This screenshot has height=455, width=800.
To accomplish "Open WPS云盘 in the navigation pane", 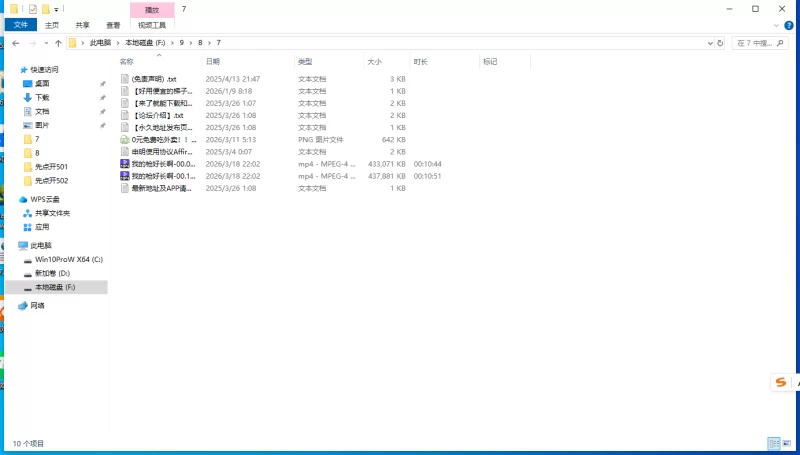I will tap(45, 199).
